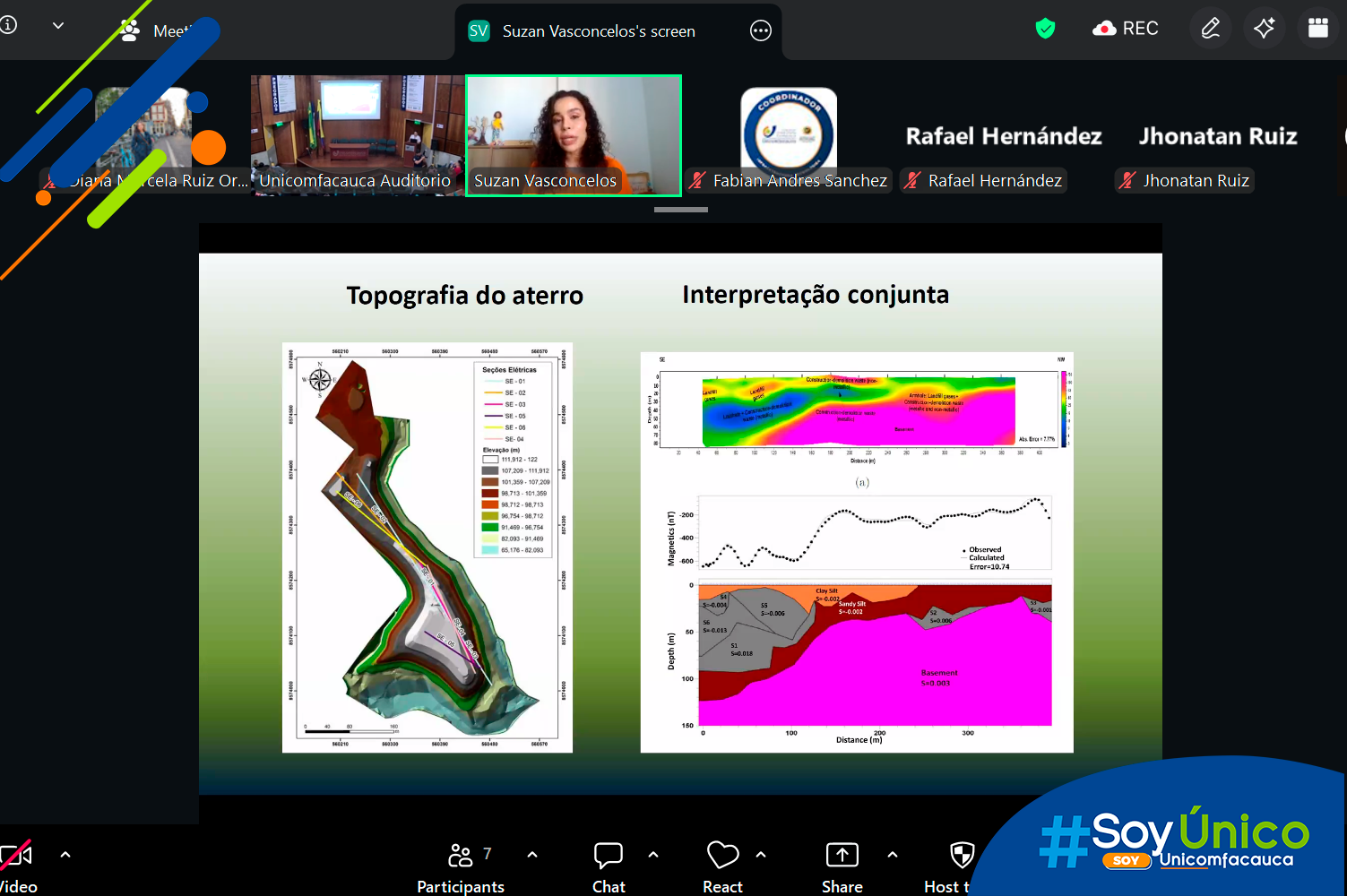Click the 'SE - 01' legend entry
This screenshot has width=1347, height=896.
click(x=505, y=382)
